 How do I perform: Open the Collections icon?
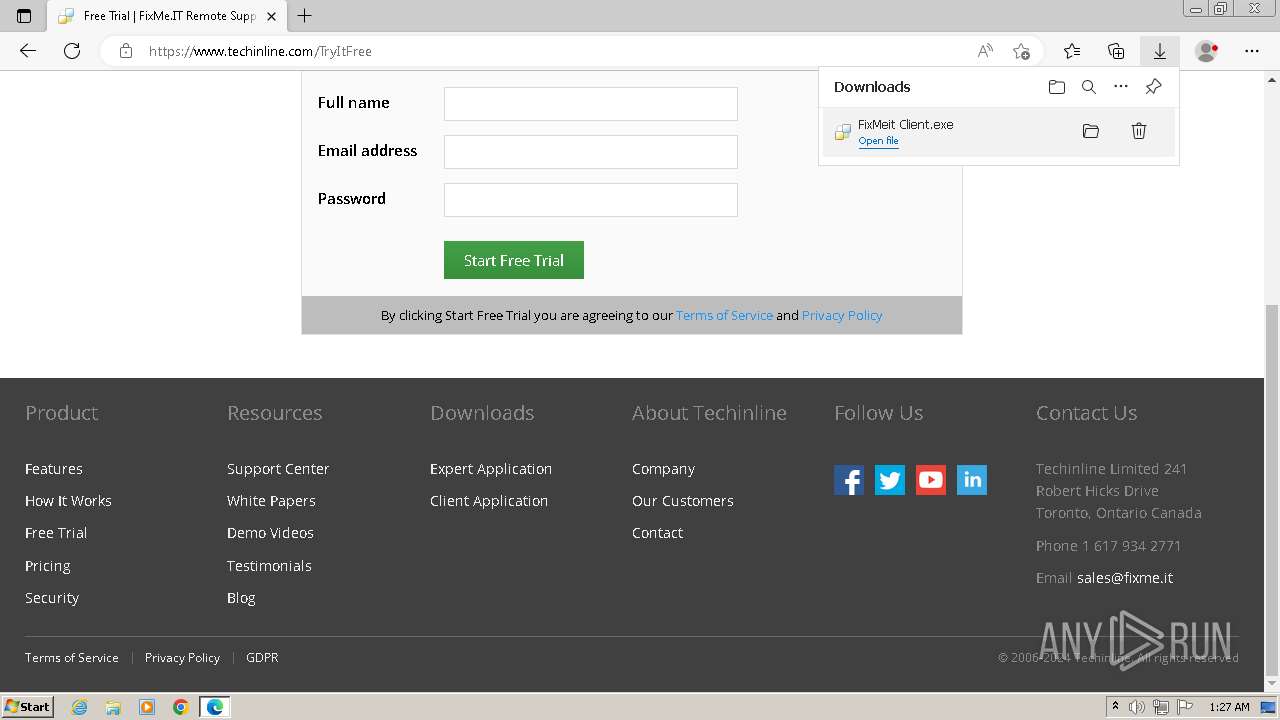1116,51
